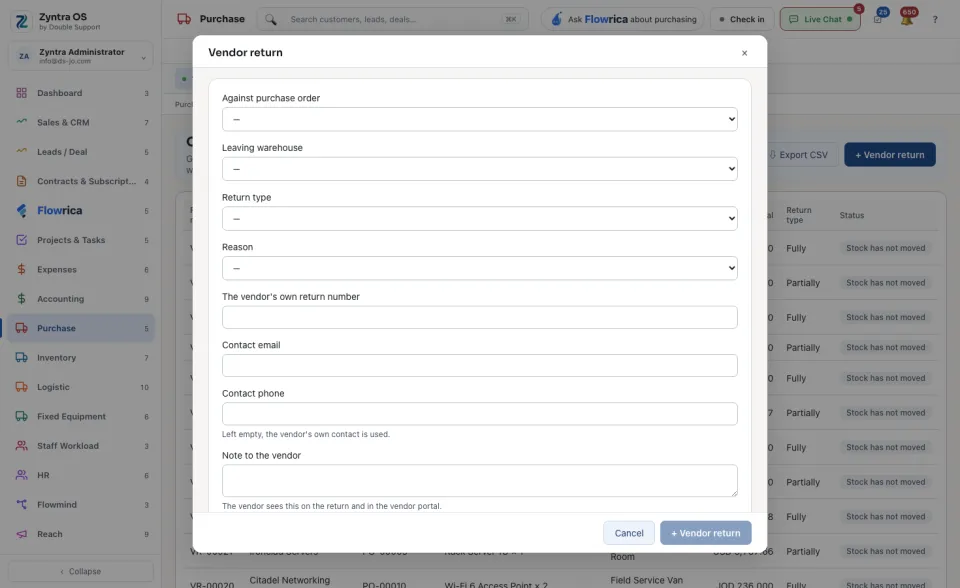
Task: Open the Against purchase order dropdown
Action: tap(479, 119)
